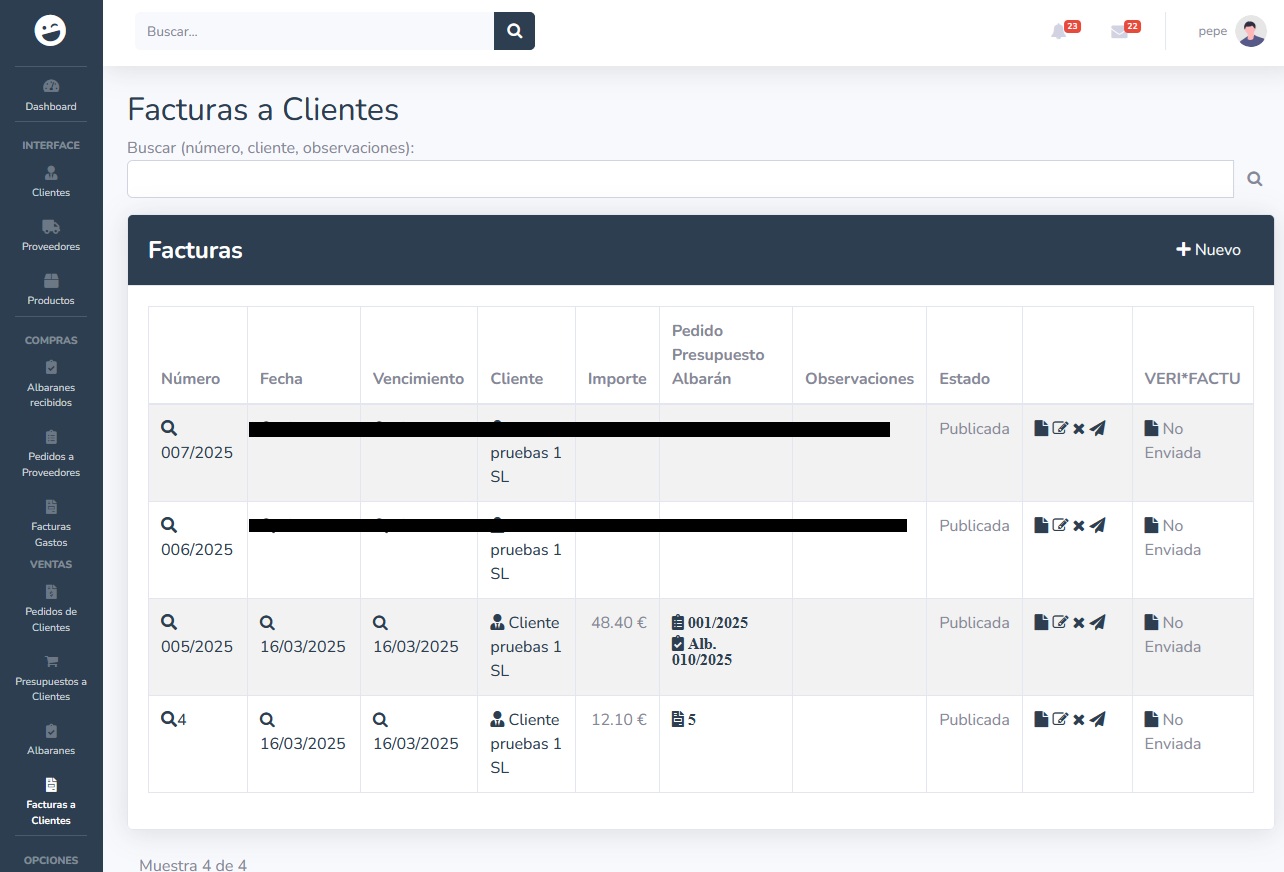
Task: Click No Enviada status for invoice 005/2025
Action: click(x=1173, y=634)
